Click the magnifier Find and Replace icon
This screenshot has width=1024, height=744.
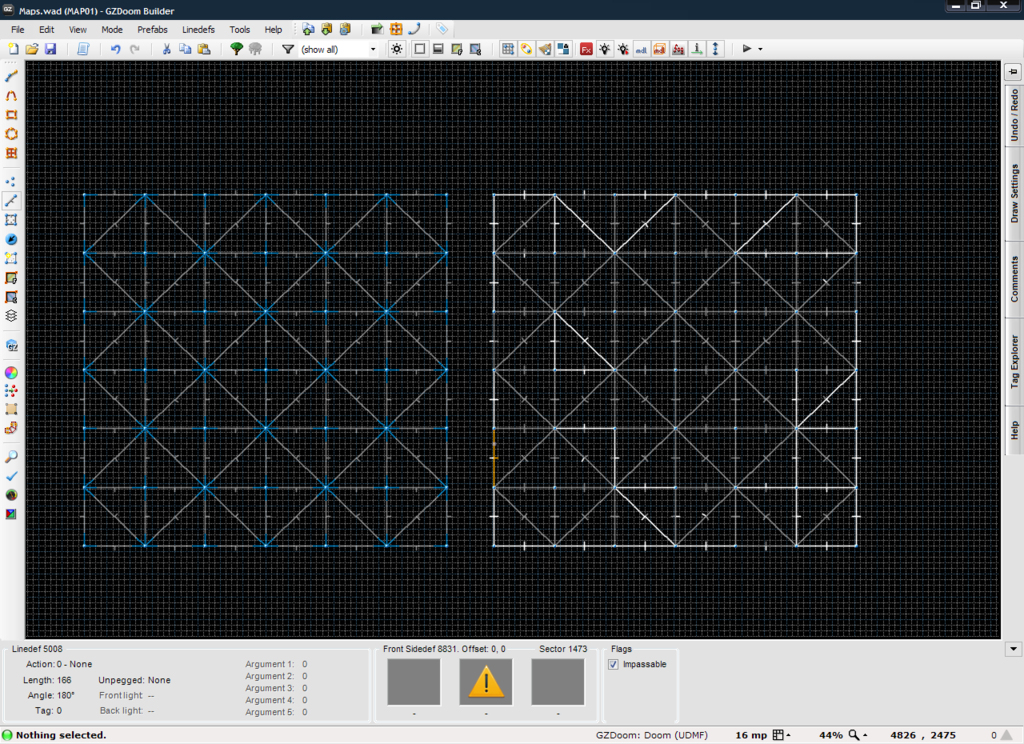pos(11,457)
